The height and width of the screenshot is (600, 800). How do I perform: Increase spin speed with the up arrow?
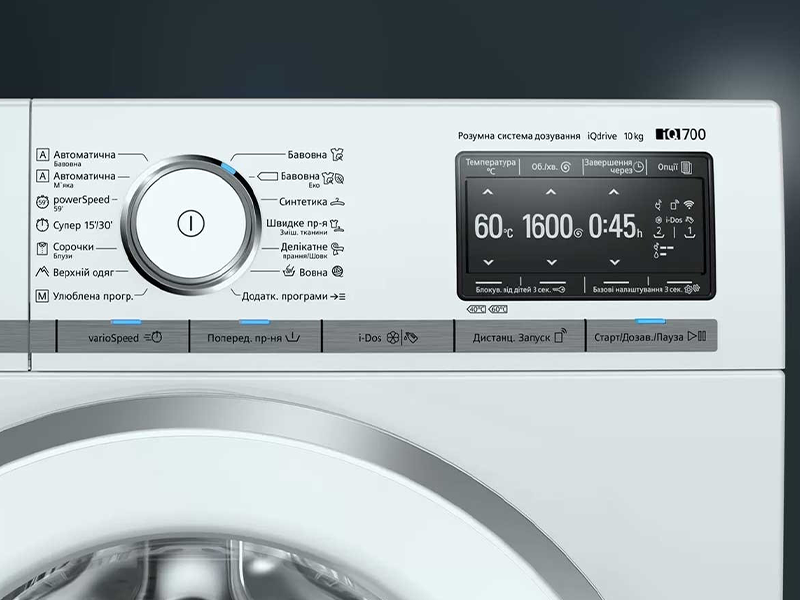click(x=551, y=192)
